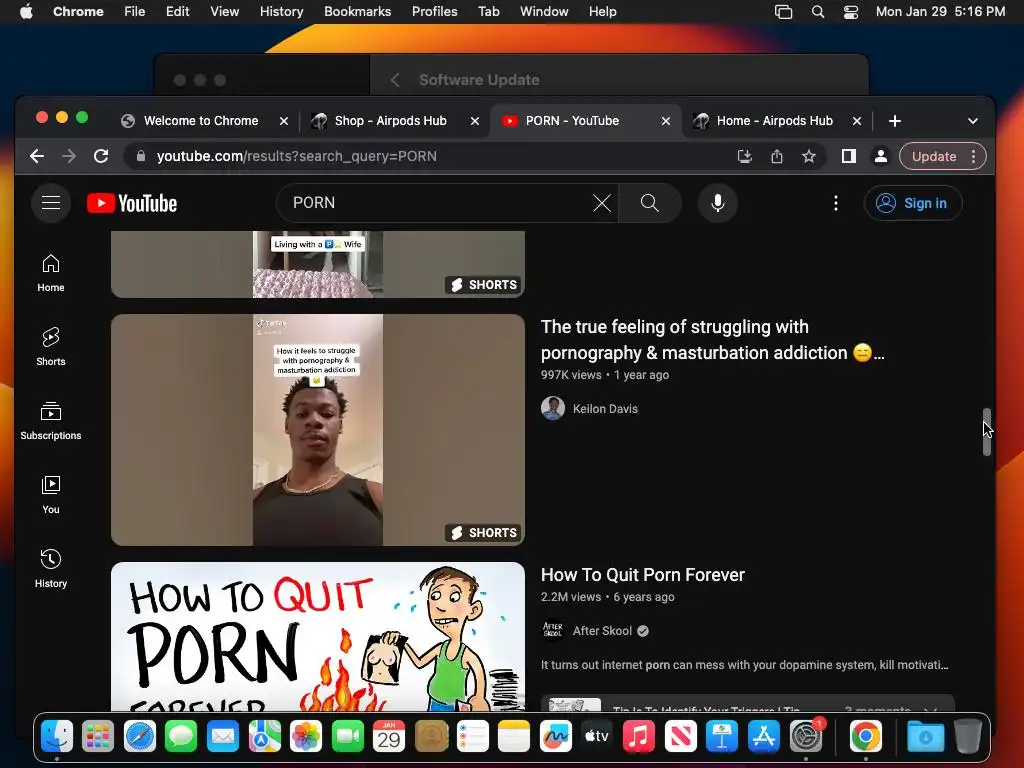Click the YouTube logo
The width and height of the screenshot is (1024, 768).
click(x=132, y=203)
